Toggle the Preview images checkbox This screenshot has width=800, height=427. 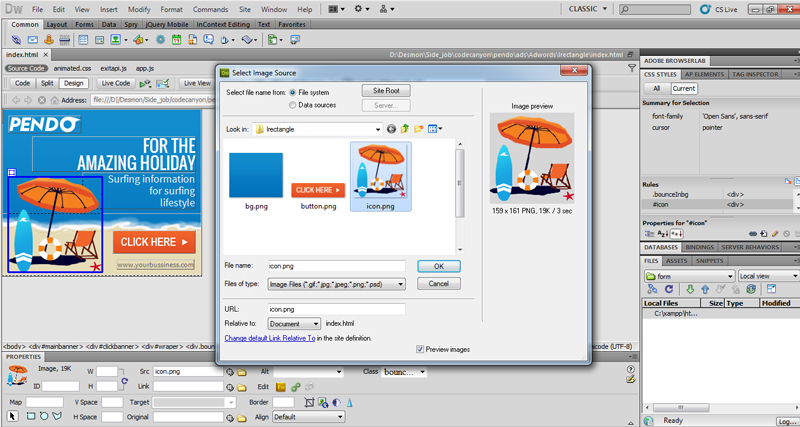(x=420, y=349)
